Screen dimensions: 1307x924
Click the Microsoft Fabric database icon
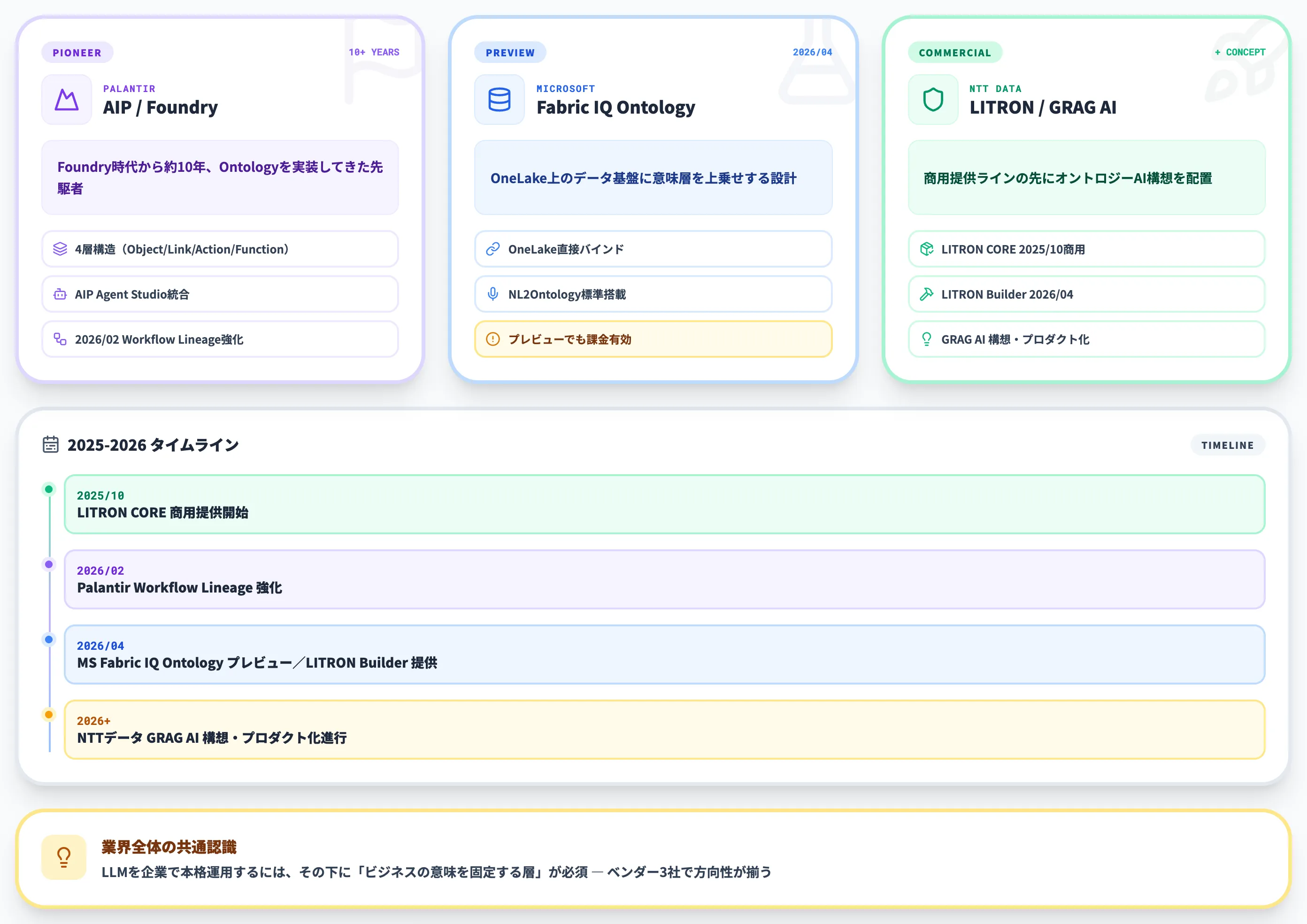(x=499, y=100)
